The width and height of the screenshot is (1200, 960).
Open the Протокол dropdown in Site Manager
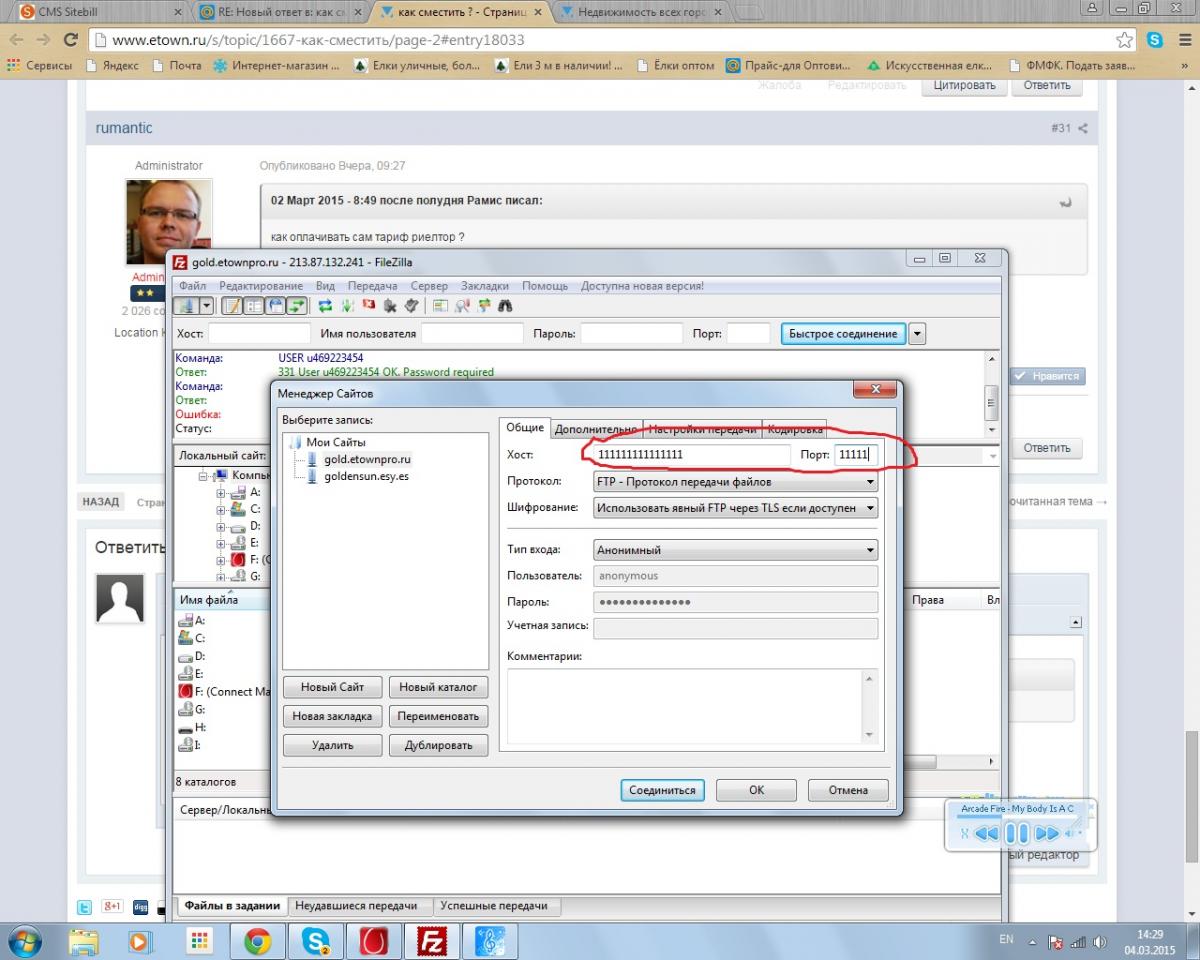pyautogui.click(x=735, y=482)
